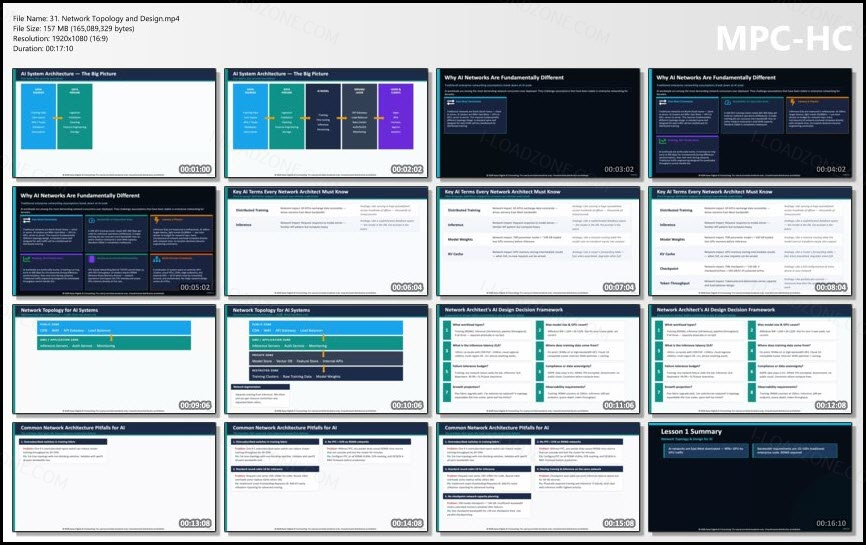Click the Resolution 1920x1080 text

pyautogui.click(x=60, y=38)
